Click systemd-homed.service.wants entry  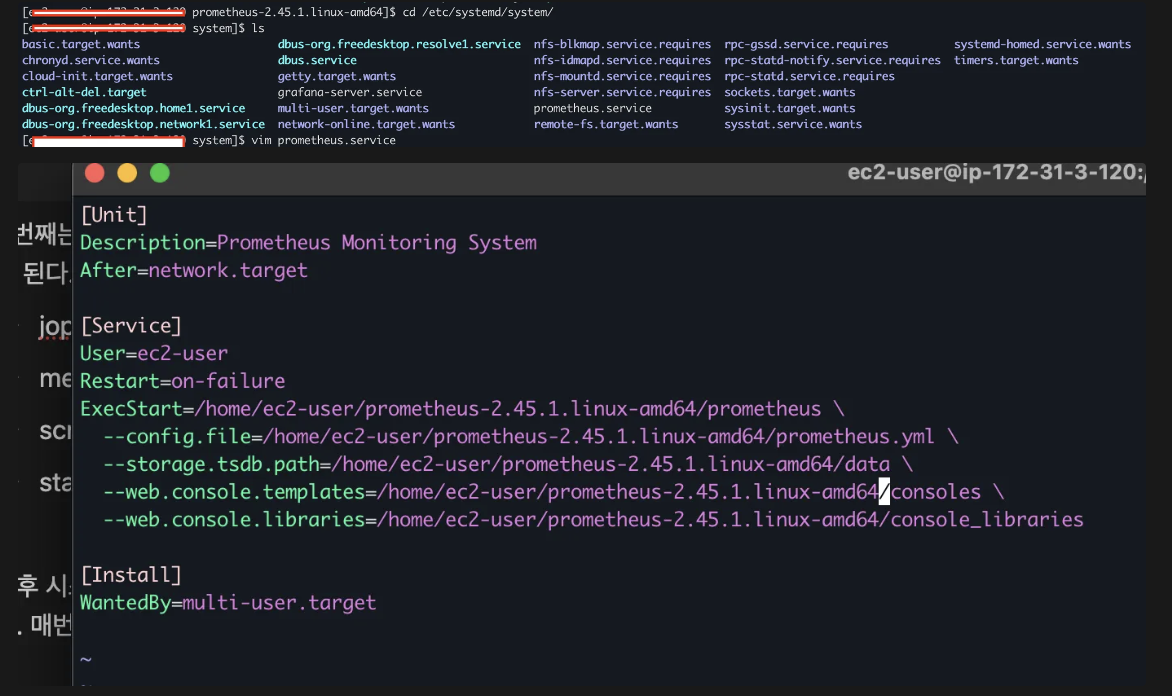point(1042,44)
